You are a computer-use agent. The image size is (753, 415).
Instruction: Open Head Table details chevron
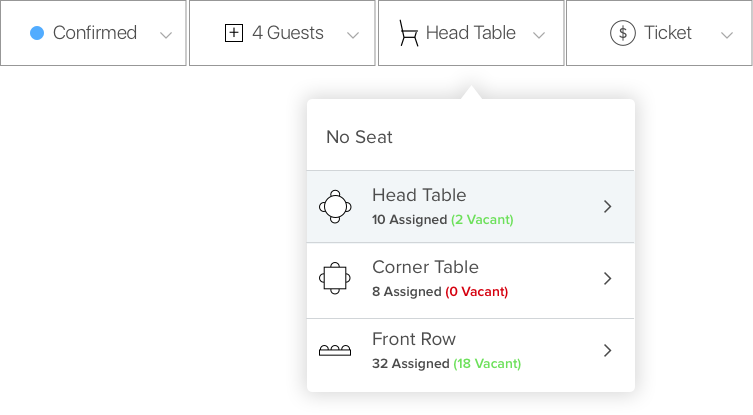(607, 207)
